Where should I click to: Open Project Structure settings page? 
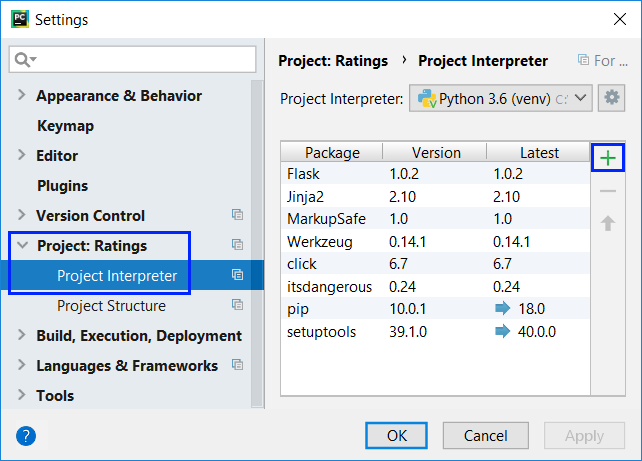111,306
